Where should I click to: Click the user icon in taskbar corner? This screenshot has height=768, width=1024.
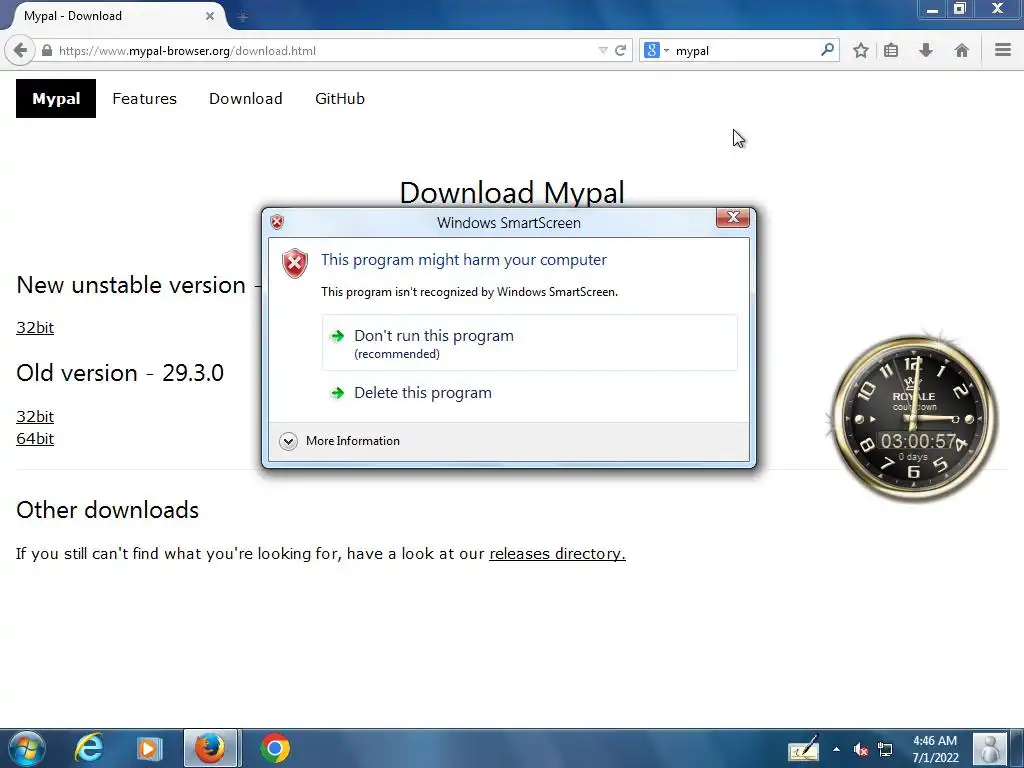coord(990,749)
